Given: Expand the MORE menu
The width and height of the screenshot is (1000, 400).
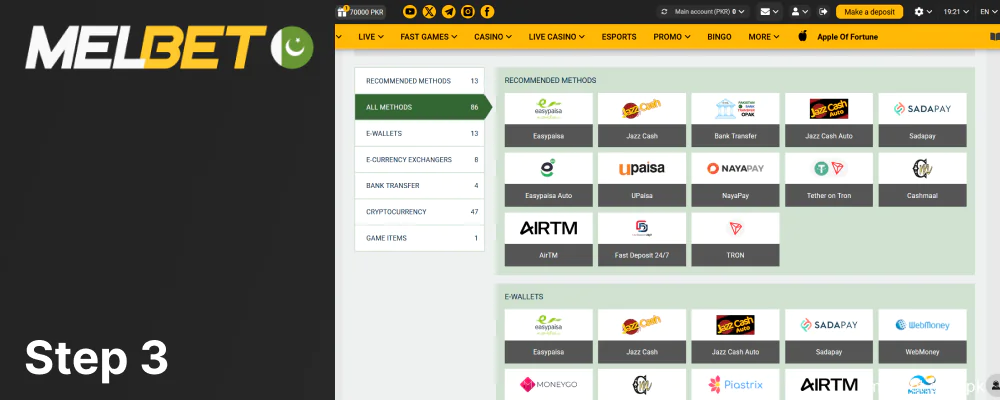Looking at the screenshot, I should [763, 37].
